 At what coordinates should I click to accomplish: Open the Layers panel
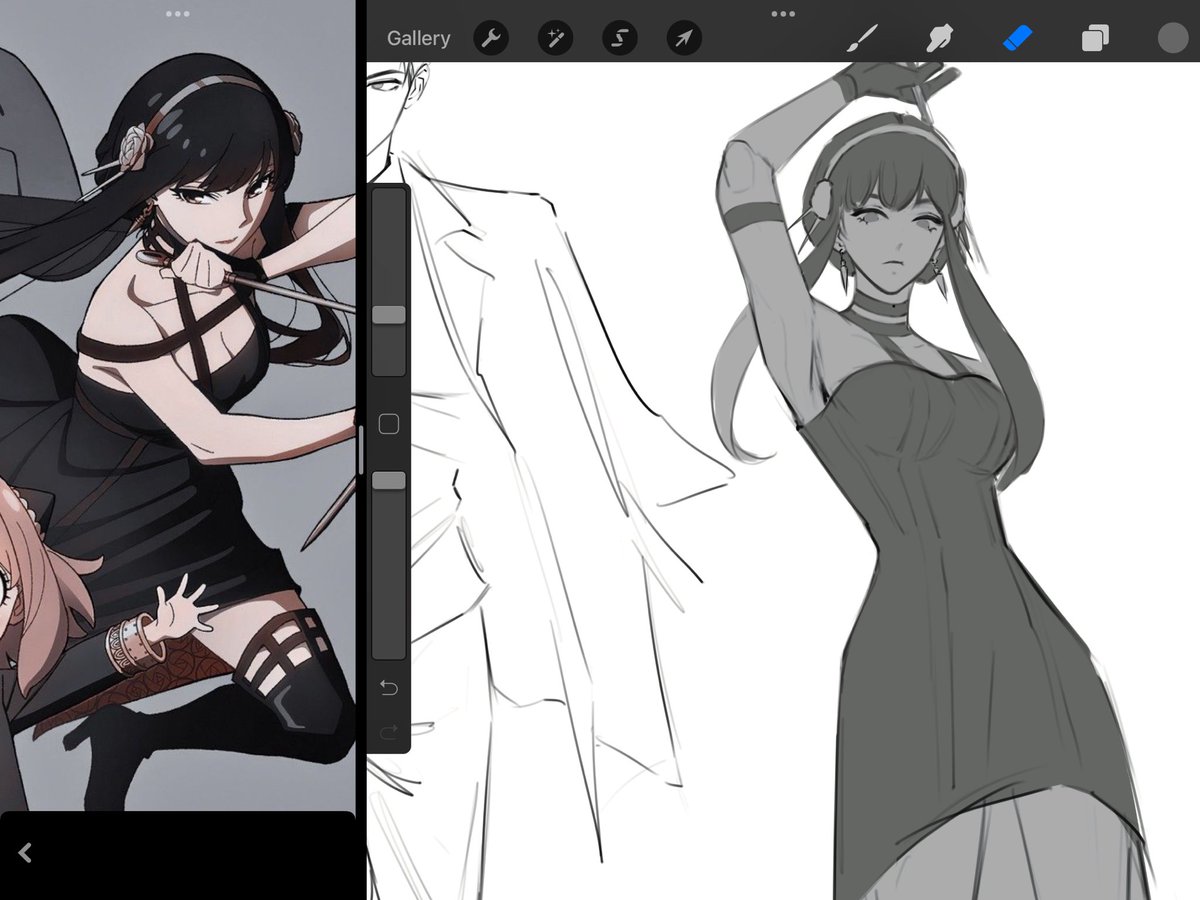(x=1094, y=38)
